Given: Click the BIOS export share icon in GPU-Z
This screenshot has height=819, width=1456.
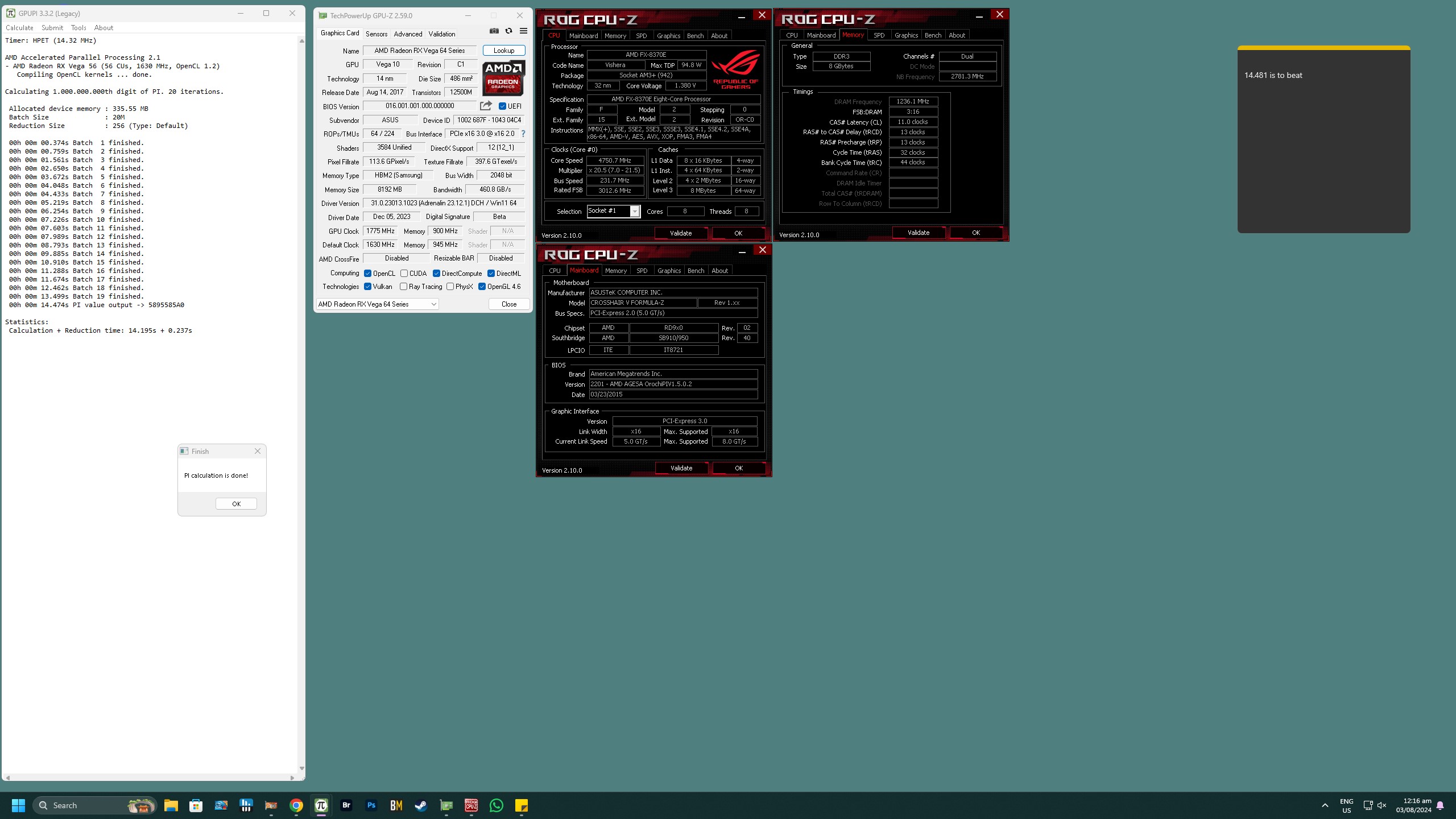Looking at the screenshot, I should pyautogui.click(x=486, y=106).
